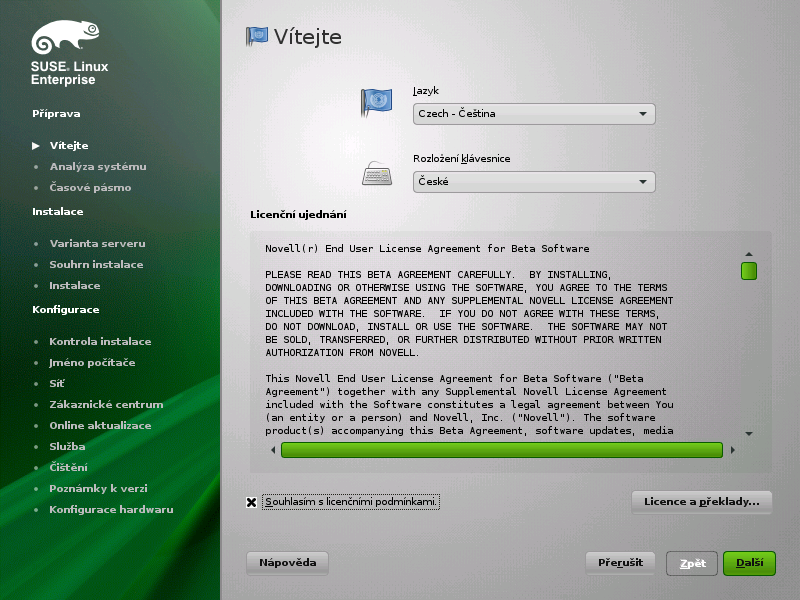Click the Licenční ujednání label
800x600 pixels.
click(298, 215)
